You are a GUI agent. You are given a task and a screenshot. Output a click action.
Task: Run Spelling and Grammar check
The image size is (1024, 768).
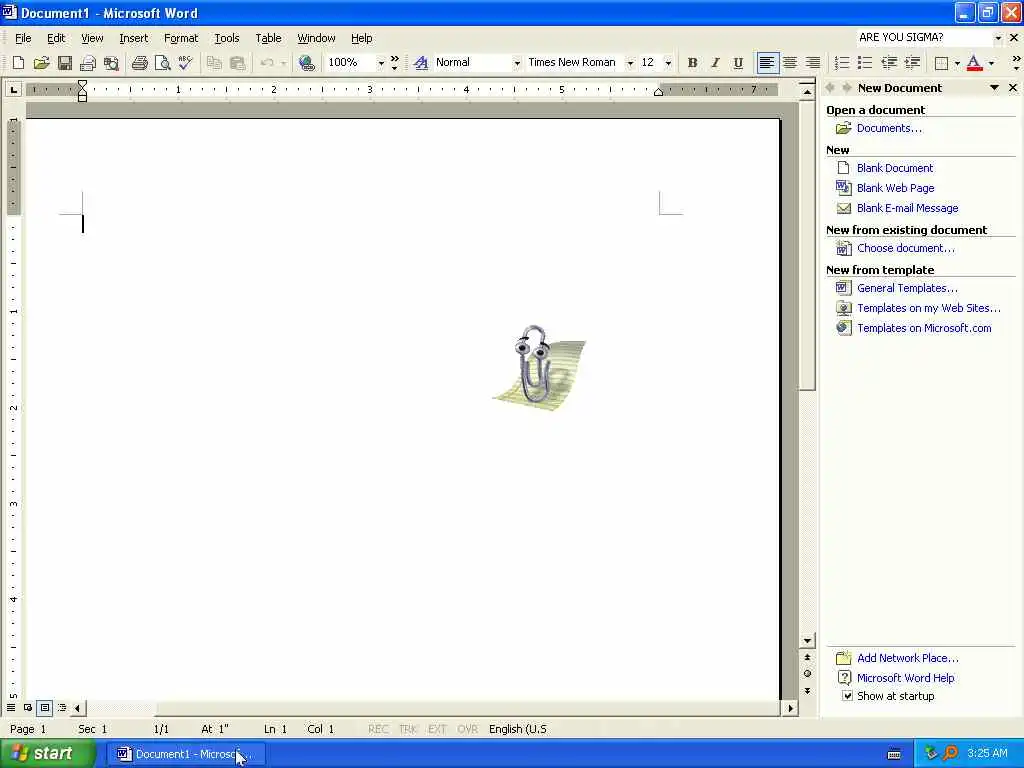(x=185, y=63)
